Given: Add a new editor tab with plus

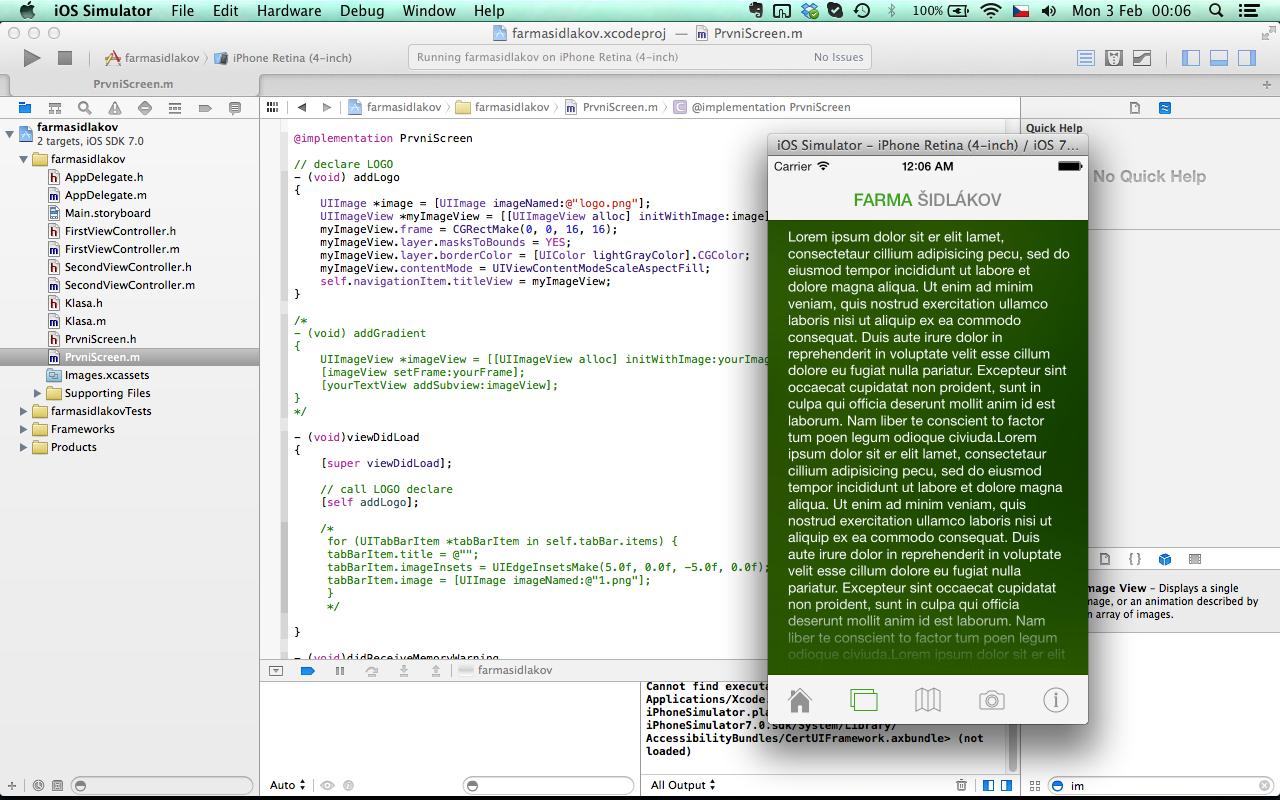Looking at the screenshot, I should coord(1268,85).
